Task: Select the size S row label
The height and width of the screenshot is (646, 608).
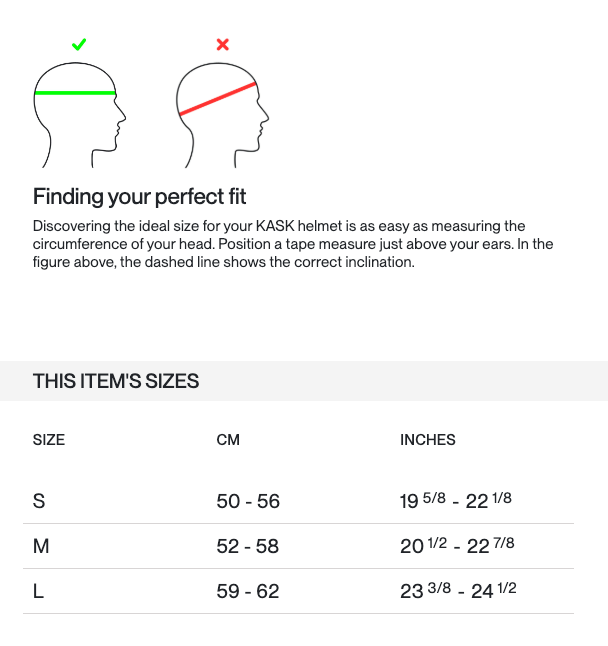Action: (x=39, y=501)
